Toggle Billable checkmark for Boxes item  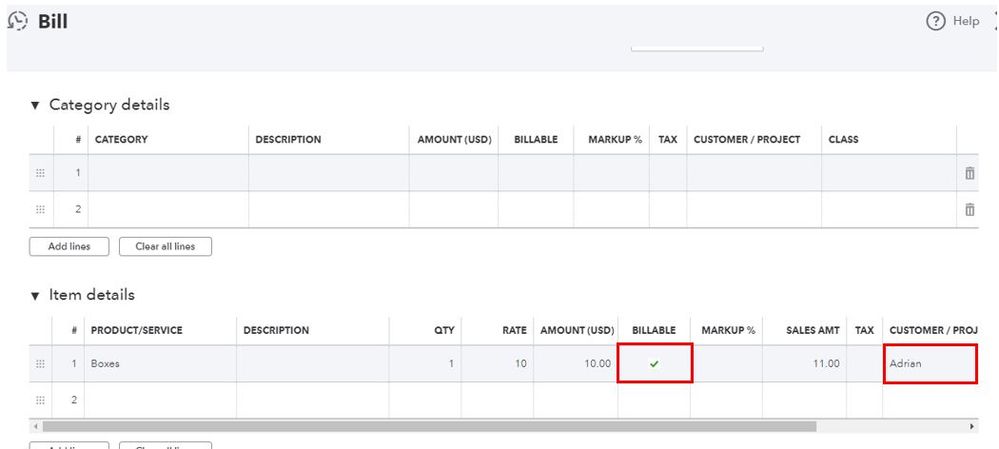(x=654, y=364)
